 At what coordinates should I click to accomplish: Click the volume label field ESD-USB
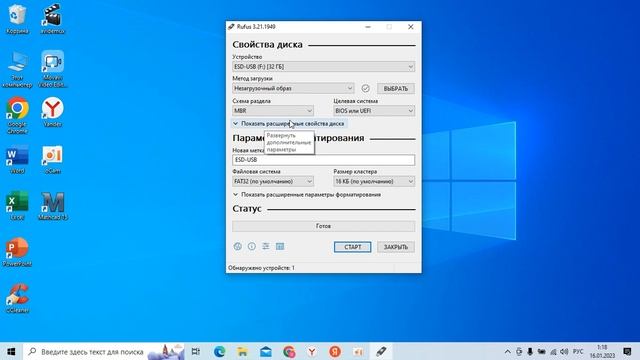[x=324, y=160]
